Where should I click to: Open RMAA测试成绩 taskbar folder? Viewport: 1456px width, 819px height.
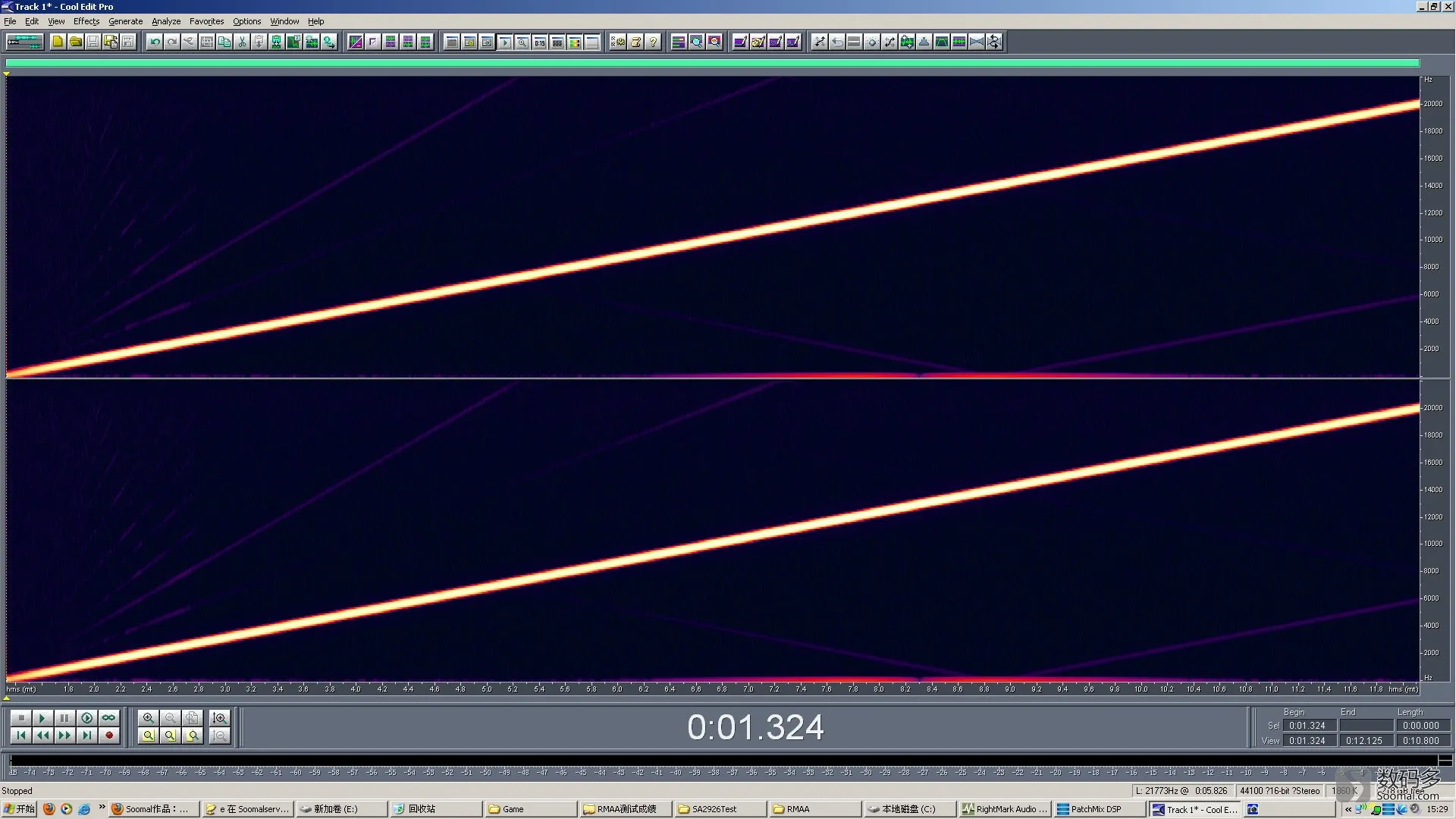625,809
